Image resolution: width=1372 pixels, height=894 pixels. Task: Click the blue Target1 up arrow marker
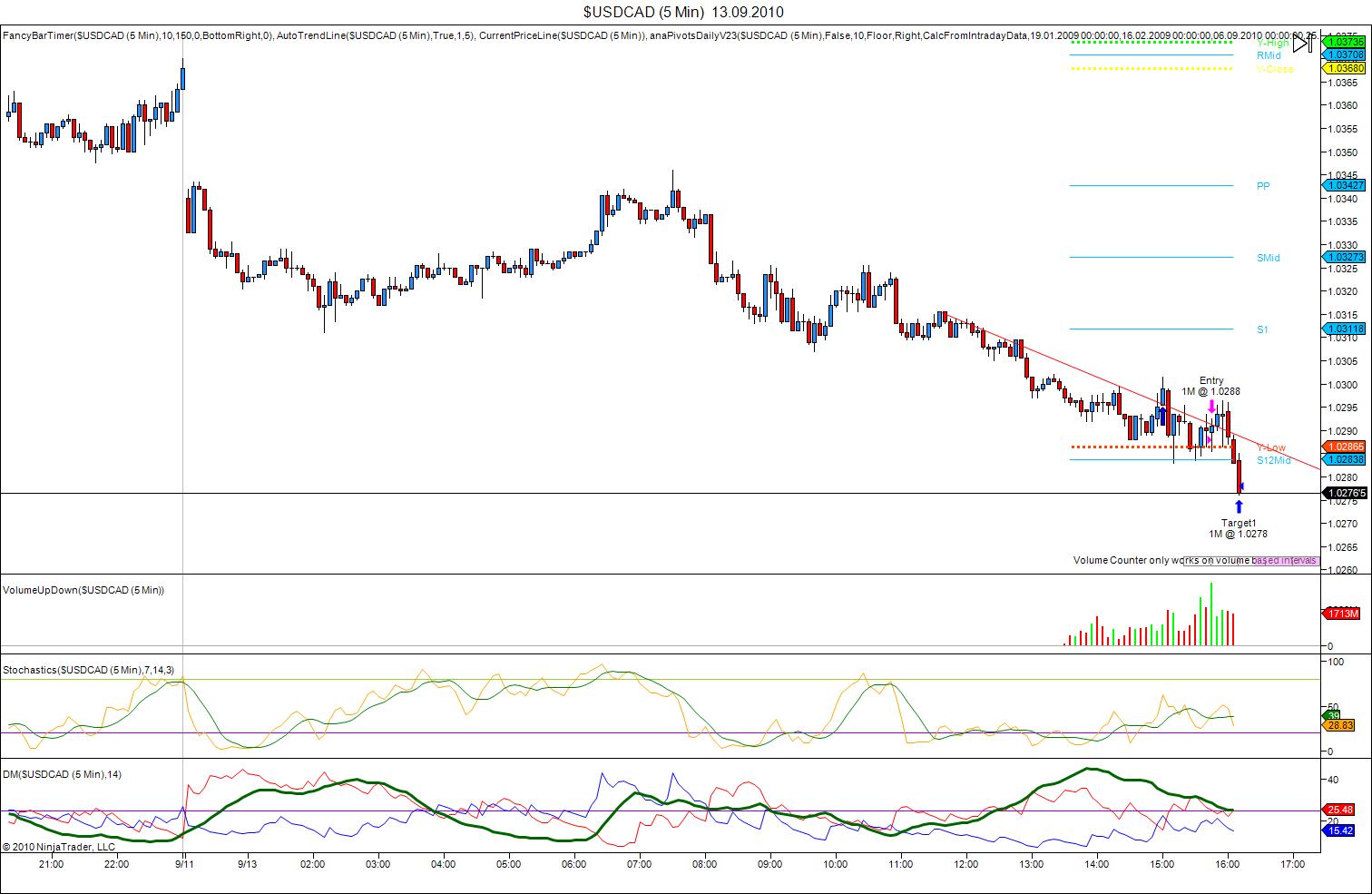1239,506
